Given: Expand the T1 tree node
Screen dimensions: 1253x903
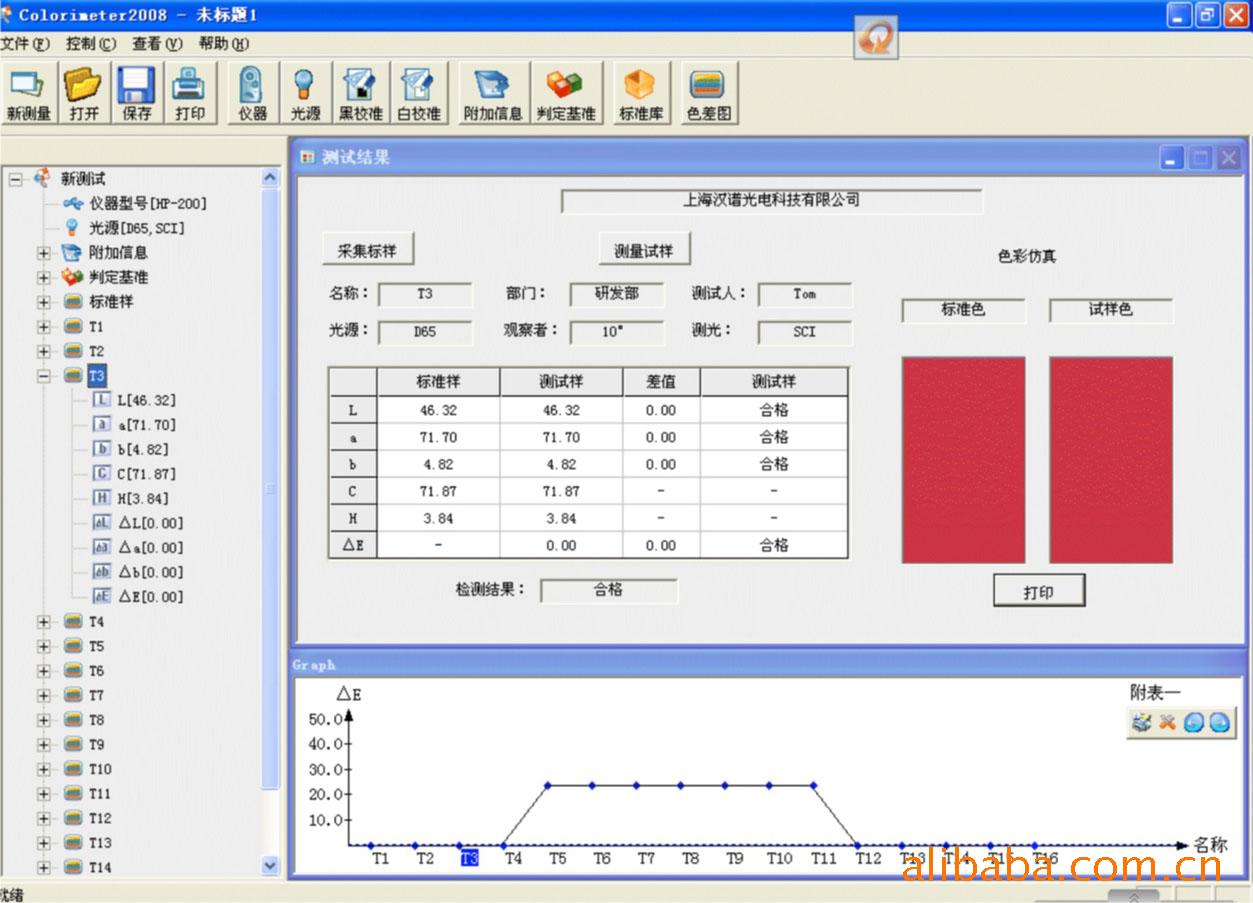Looking at the screenshot, I should point(43,326).
